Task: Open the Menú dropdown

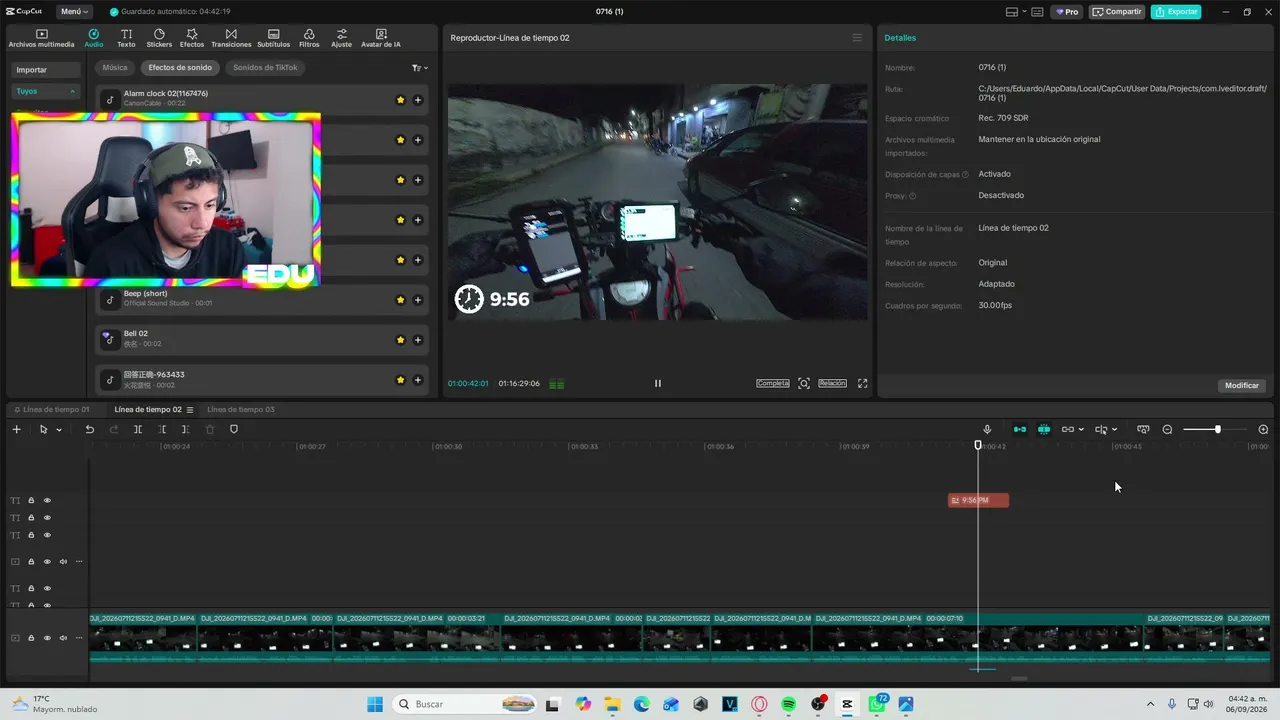Action: point(74,12)
